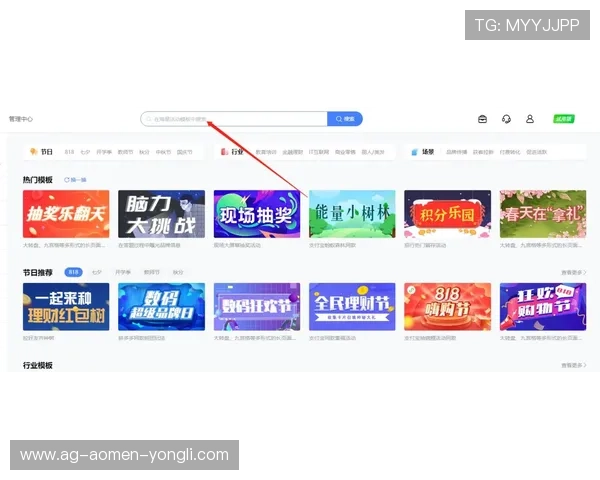This screenshot has height=480, width=600.
Task: Select 818 in the top 节日 category bar
Action: pos(69,152)
